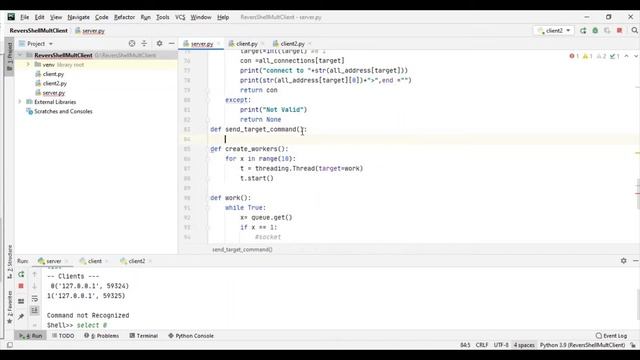Select server.py in project tree
Screen dimensions: 640x360
(53, 93)
